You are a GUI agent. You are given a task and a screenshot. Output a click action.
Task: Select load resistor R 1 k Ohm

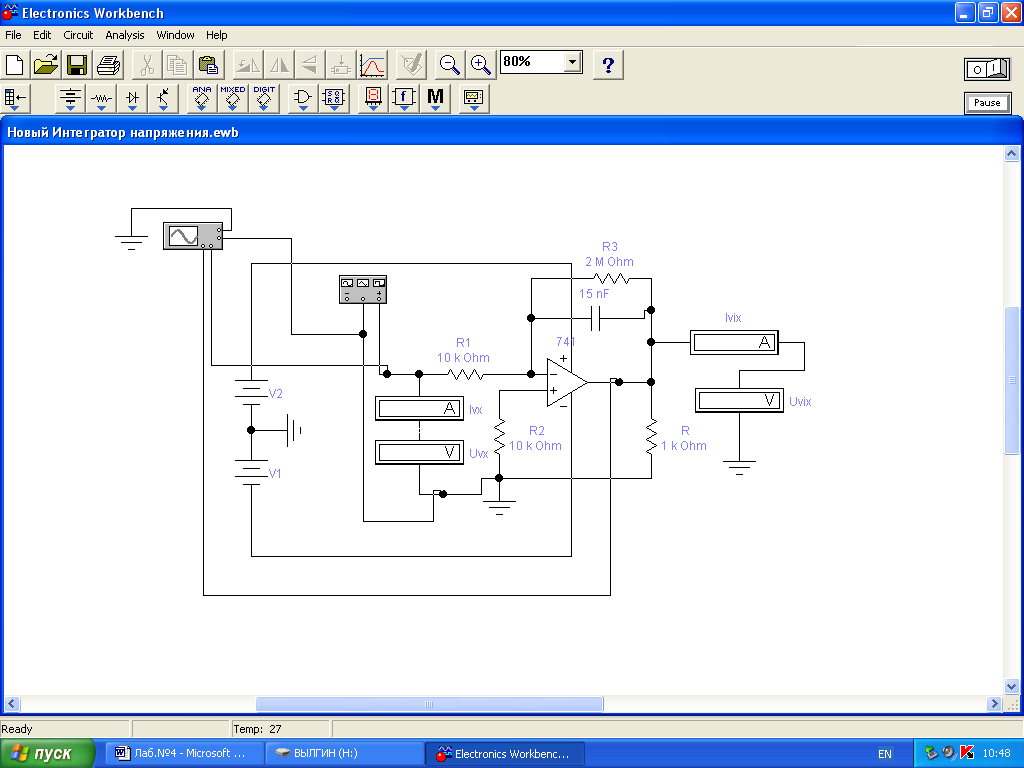(x=651, y=438)
